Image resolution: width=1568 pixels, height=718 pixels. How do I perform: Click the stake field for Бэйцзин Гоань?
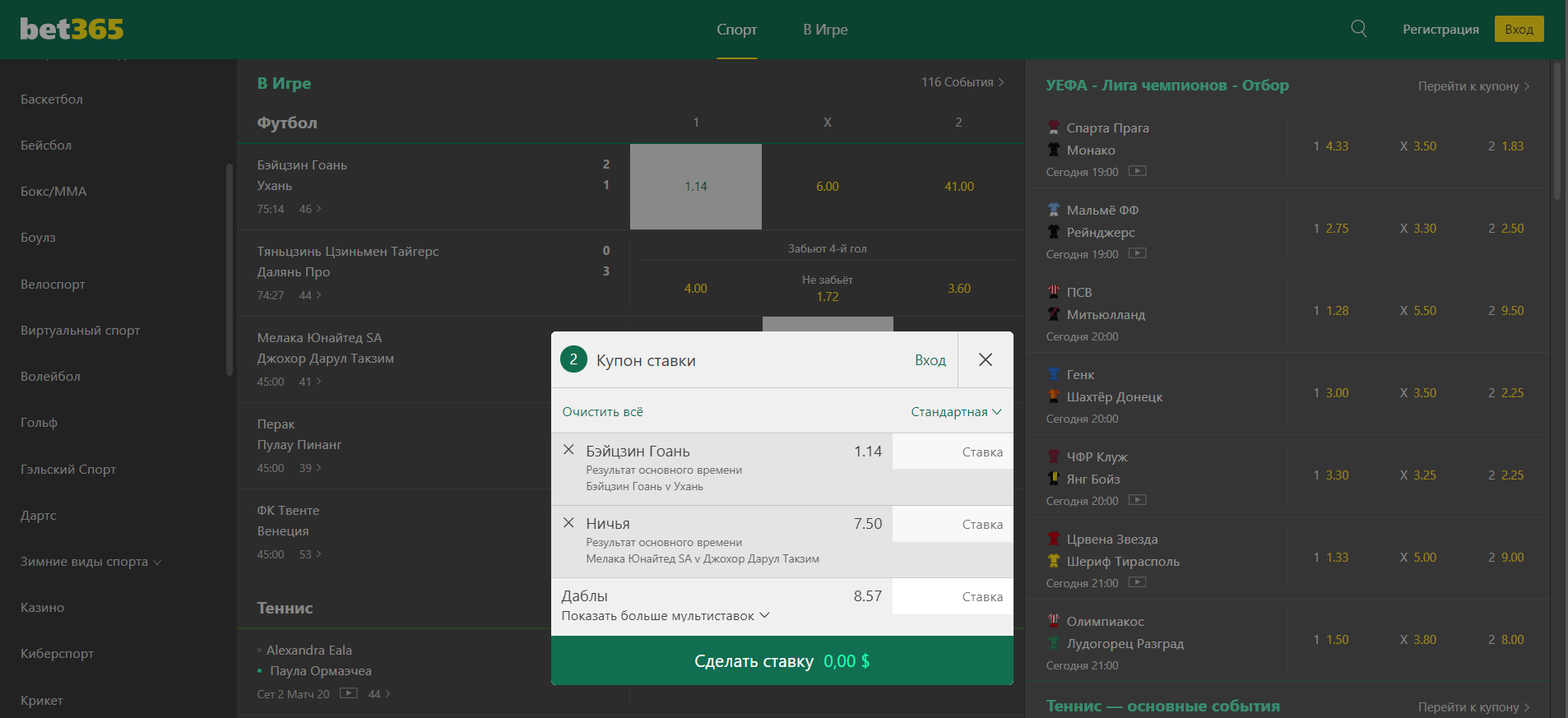tap(953, 452)
